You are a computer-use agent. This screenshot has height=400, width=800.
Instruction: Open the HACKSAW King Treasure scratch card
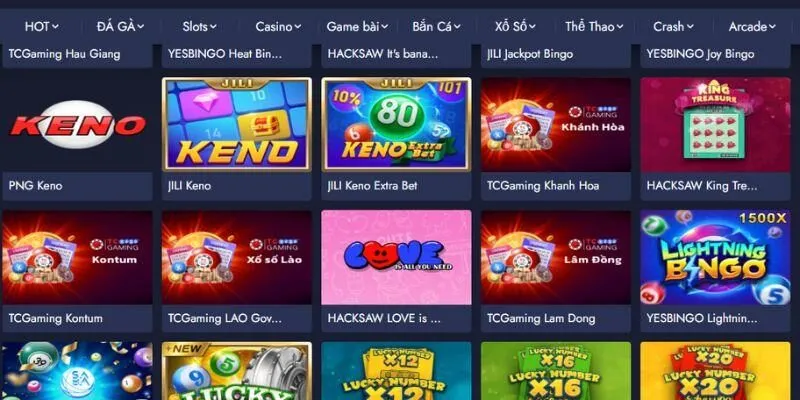tap(715, 124)
